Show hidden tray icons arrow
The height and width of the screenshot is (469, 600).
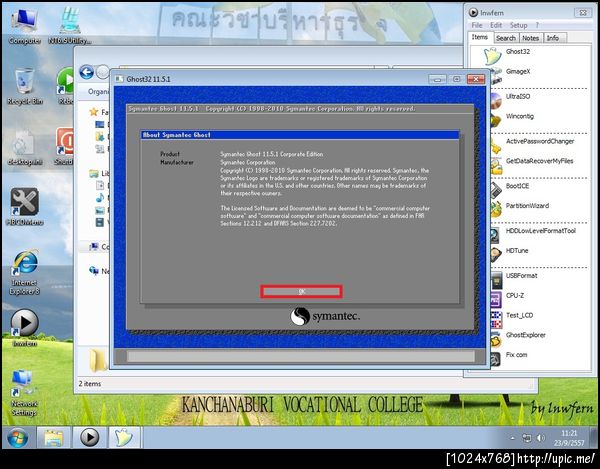[512, 438]
